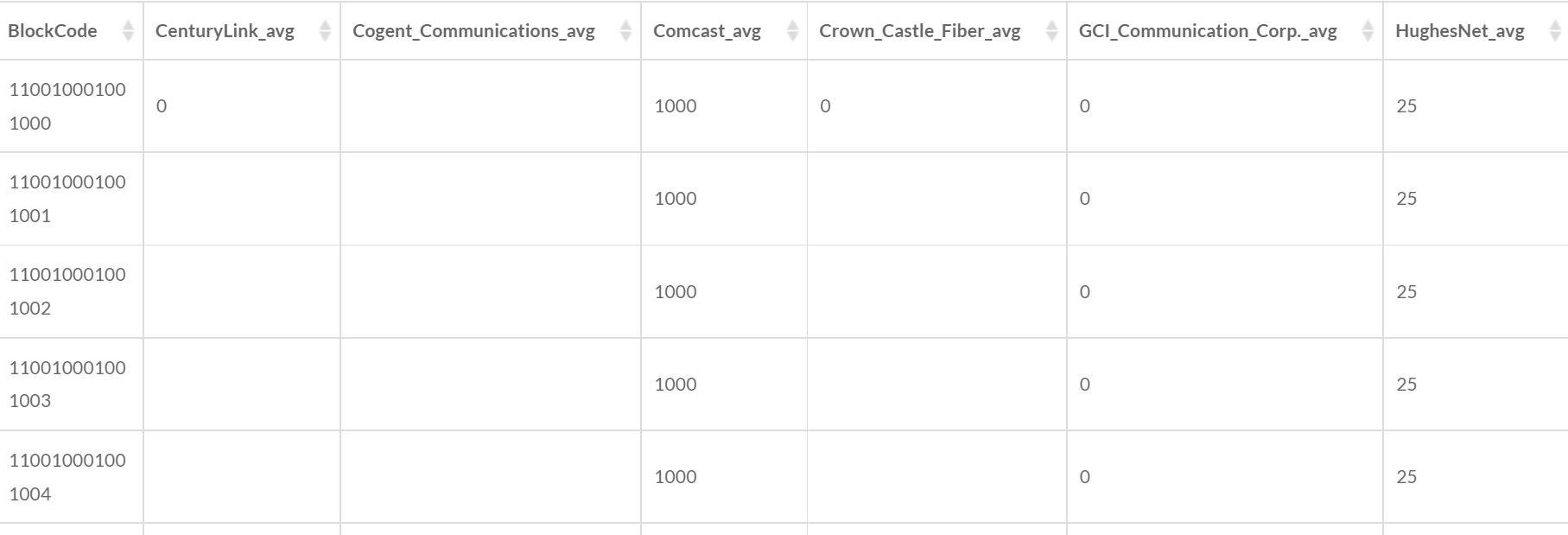Screen dimensions: 1568x535
Task: Click the Comcast_avg header label
Action: [x=707, y=31]
